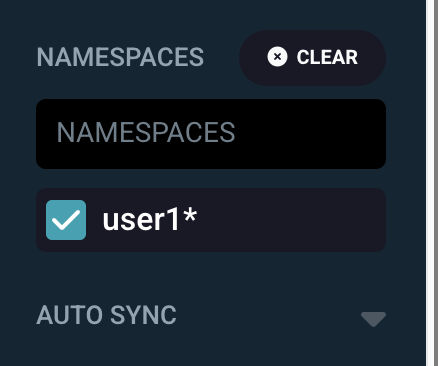Viewport: 438px width, 366px height.
Task: Open the Auto Sync dropdown arrow
Action: click(x=373, y=319)
